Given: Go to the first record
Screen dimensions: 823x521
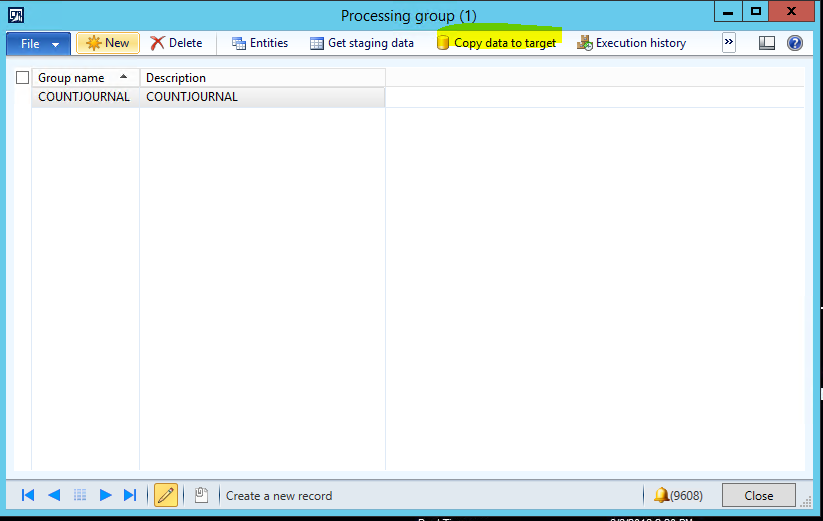Looking at the screenshot, I should click(28, 495).
